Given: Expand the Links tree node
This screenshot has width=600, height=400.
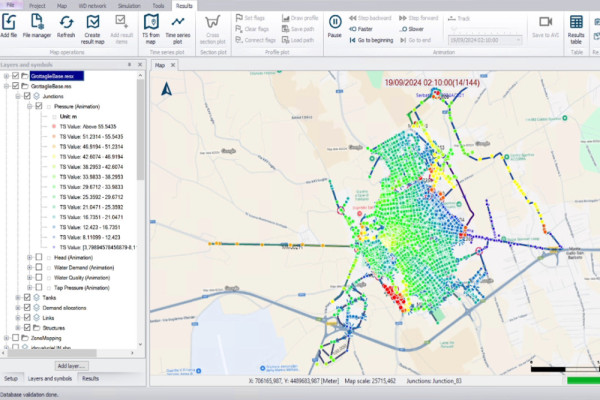Looking at the screenshot, I should click(x=18, y=318).
